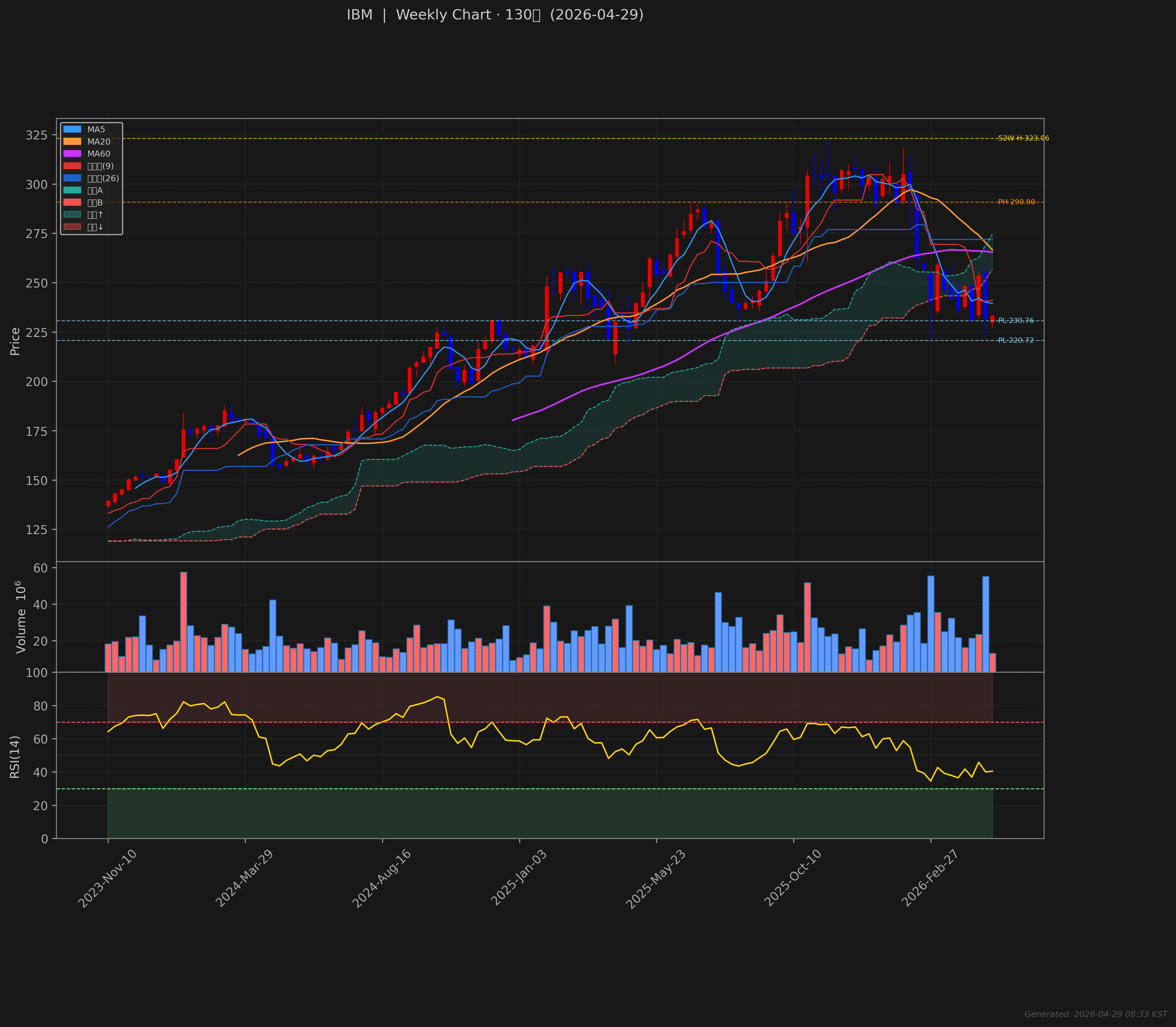This screenshot has width=1176, height=1027.
Task: Click the RSI(14) axis label
Action: [15, 756]
